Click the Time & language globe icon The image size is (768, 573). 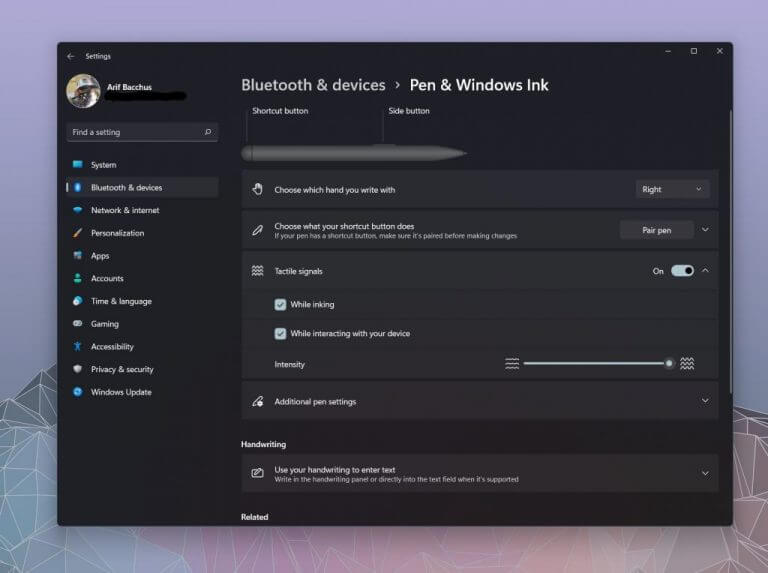point(77,301)
